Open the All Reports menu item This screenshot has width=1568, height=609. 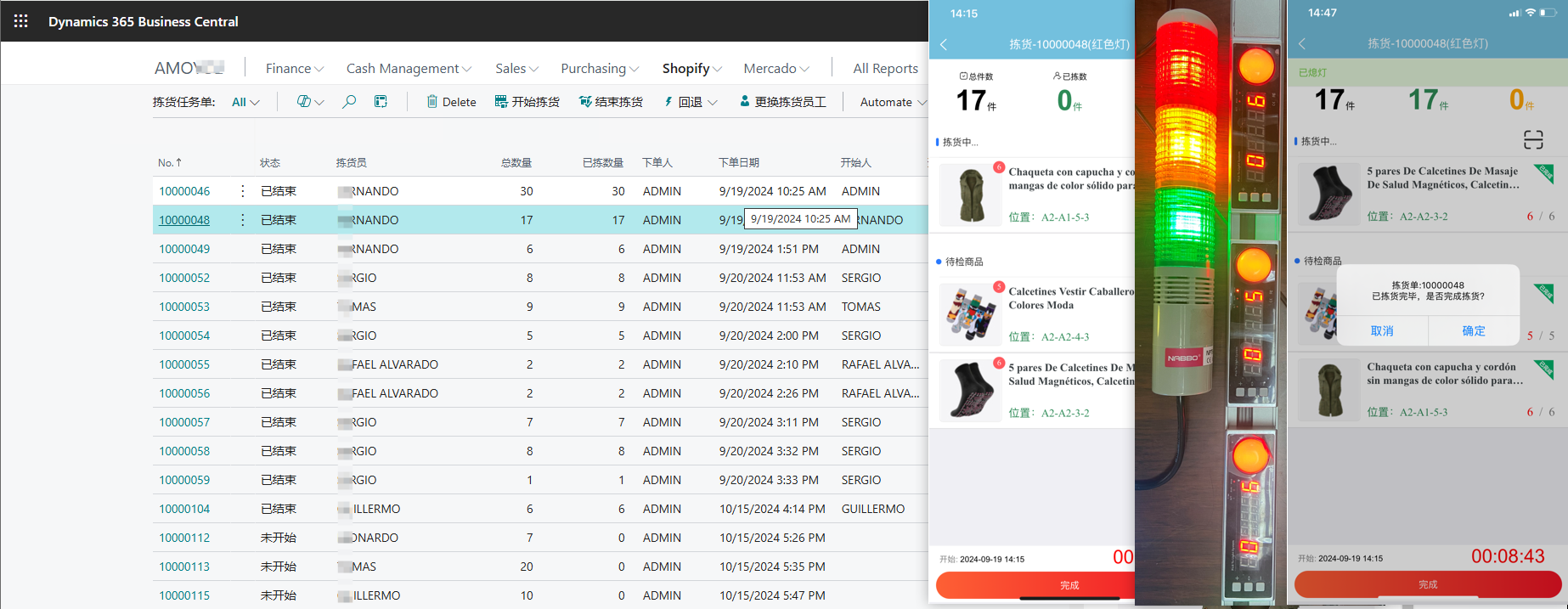click(885, 69)
